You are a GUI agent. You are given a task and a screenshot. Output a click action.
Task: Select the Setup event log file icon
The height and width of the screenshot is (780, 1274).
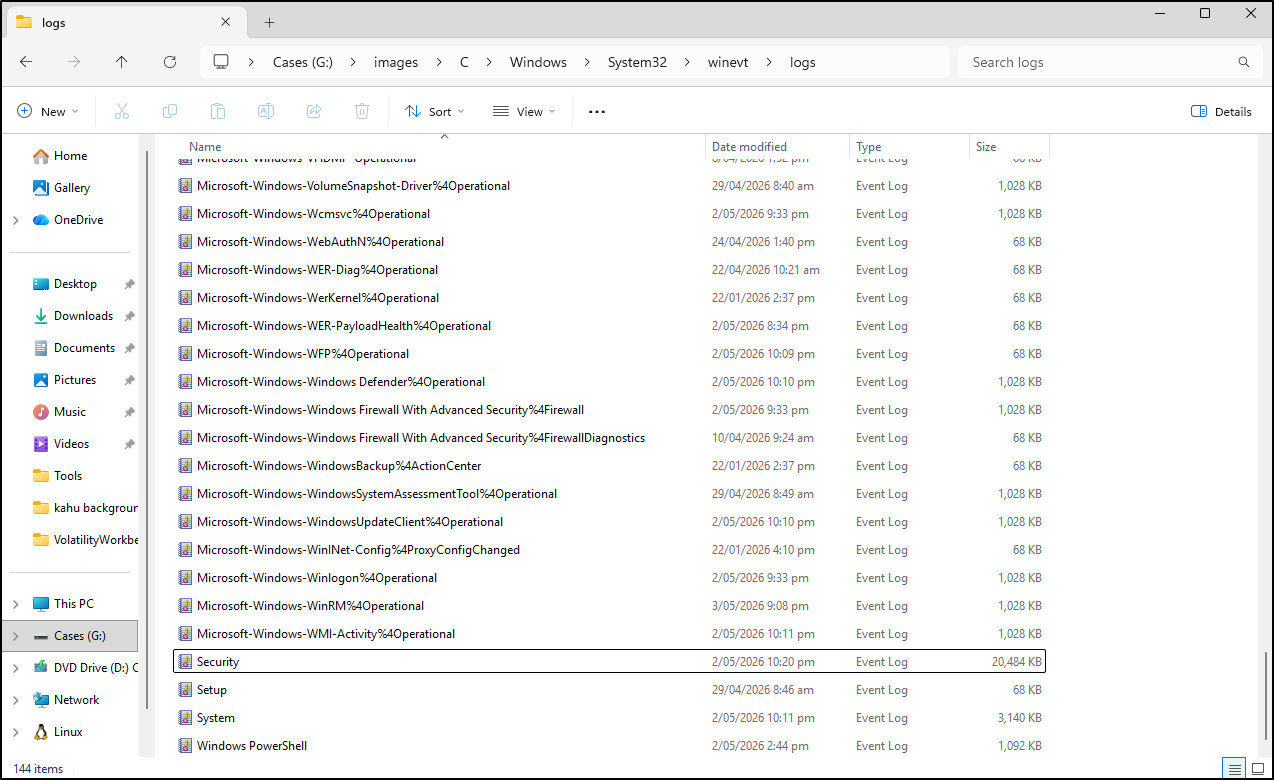(184, 690)
